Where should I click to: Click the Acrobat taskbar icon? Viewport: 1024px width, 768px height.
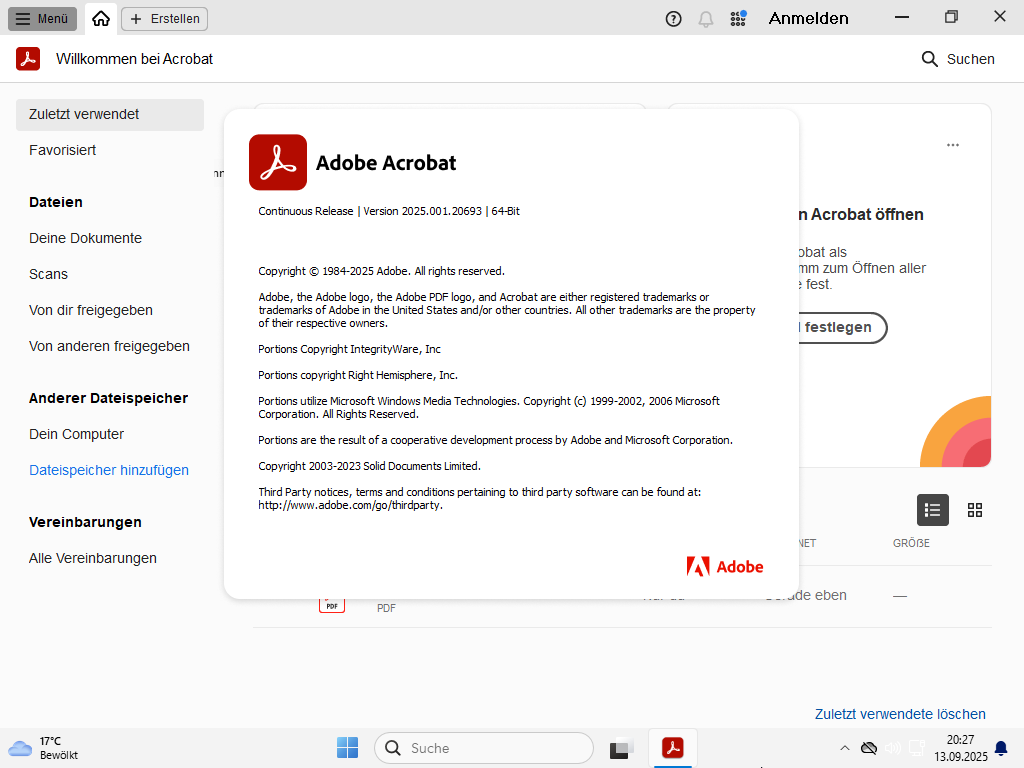(x=673, y=748)
